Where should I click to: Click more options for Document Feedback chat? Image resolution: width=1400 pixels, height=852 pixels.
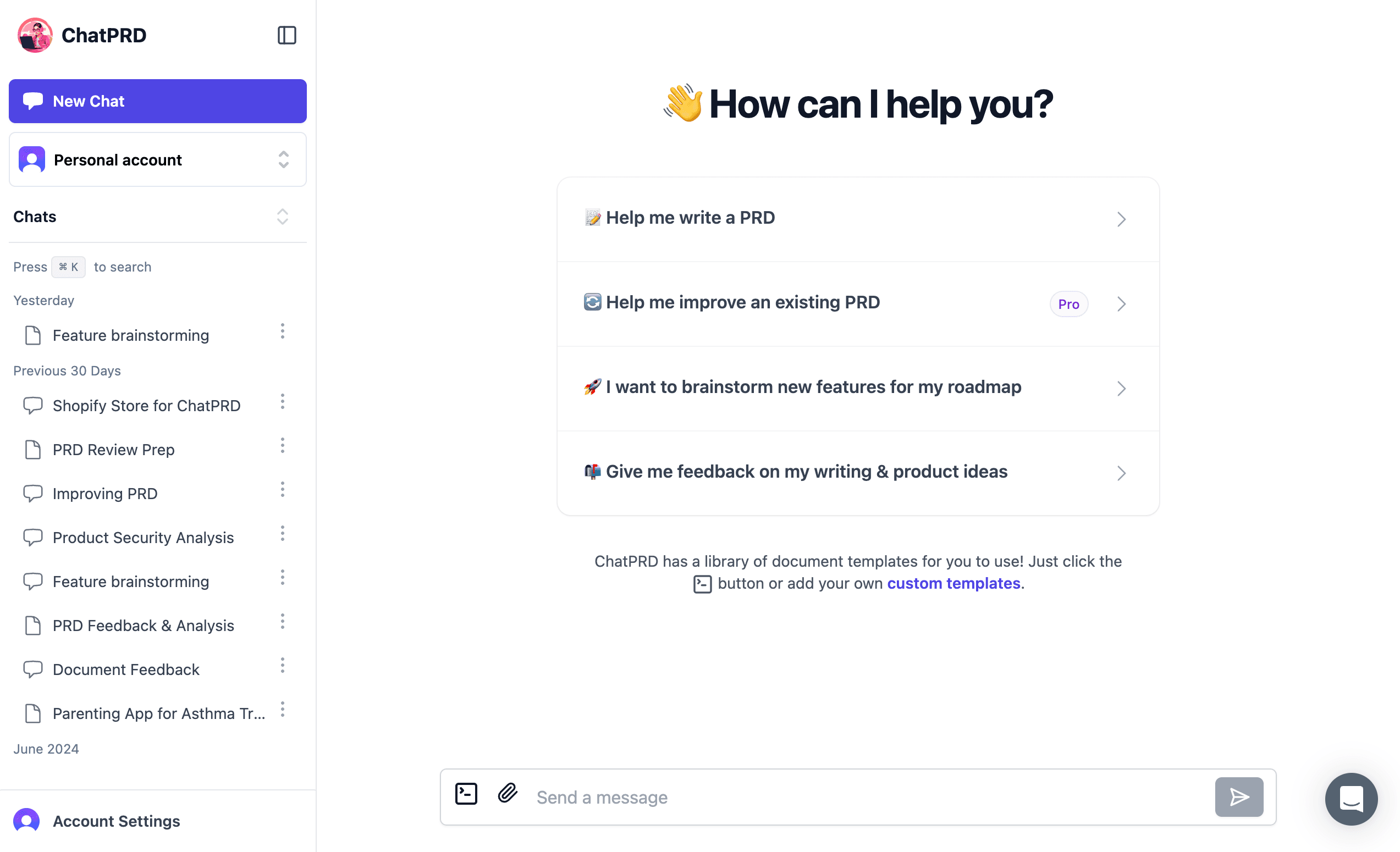(283, 666)
